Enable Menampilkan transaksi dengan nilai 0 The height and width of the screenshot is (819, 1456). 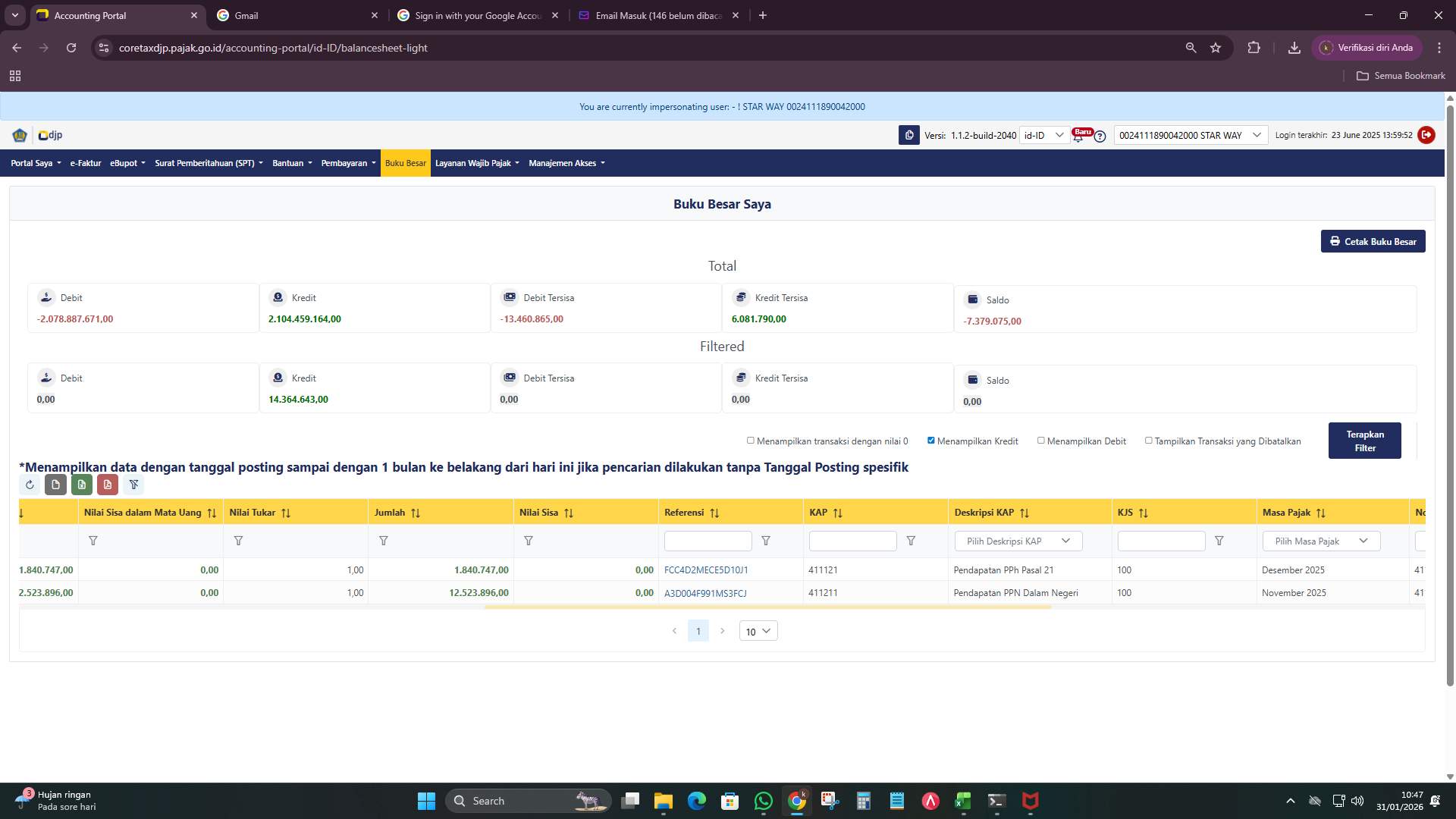point(750,440)
